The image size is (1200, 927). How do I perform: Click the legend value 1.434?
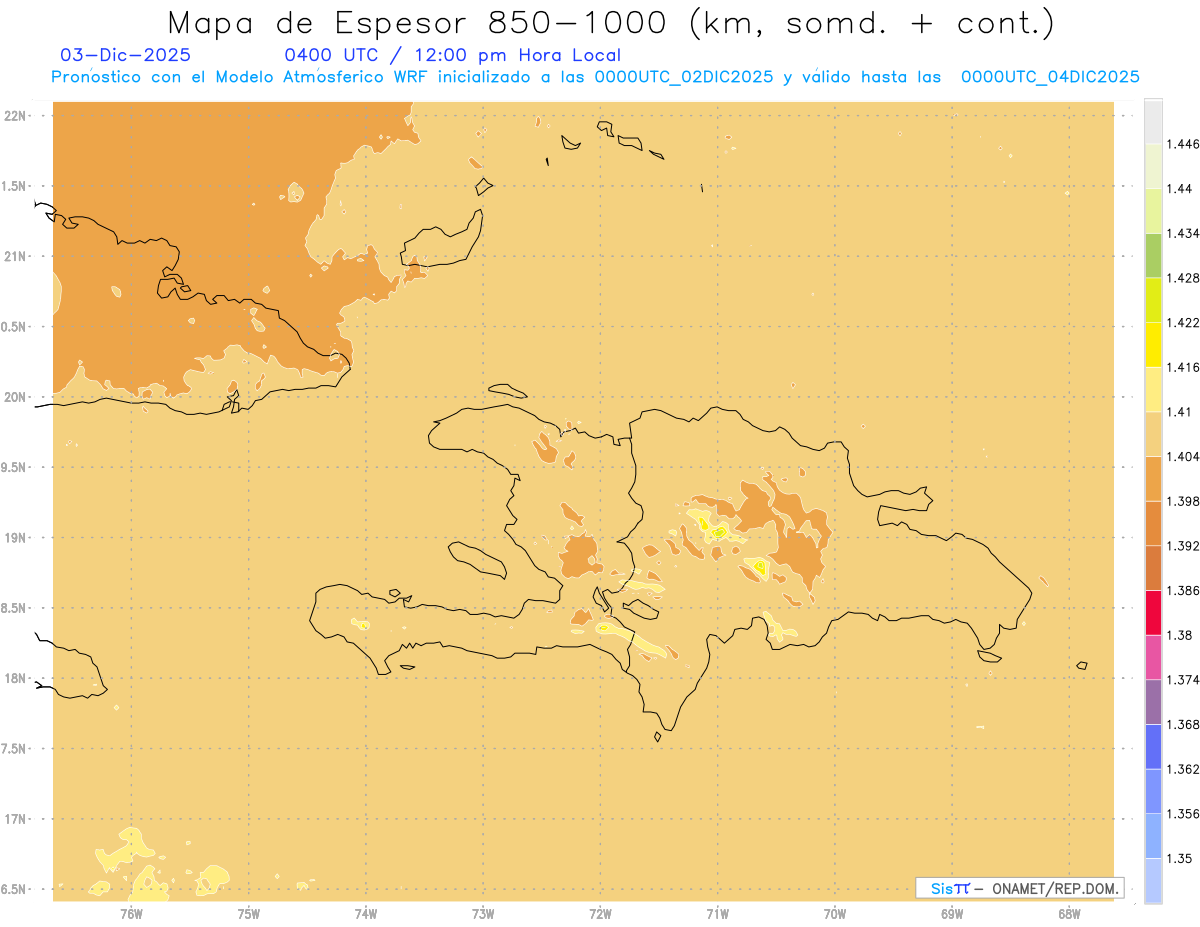click(x=1183, y=233)
